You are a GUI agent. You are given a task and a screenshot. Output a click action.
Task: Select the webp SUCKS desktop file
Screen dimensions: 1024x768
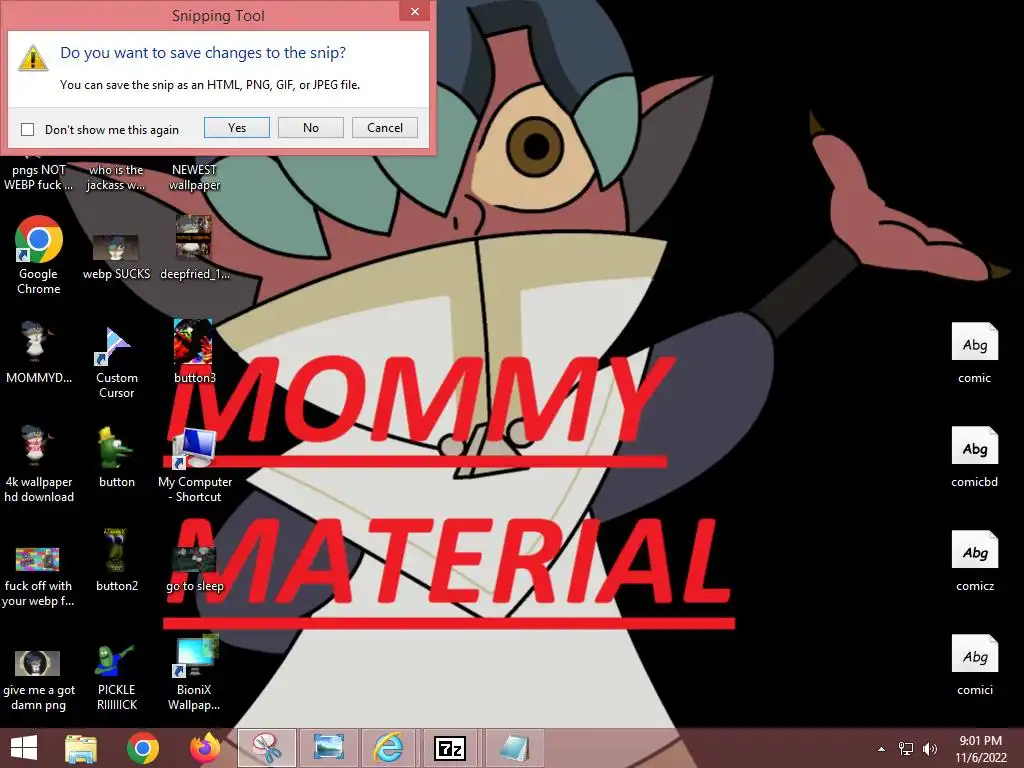tap(116, 257)
